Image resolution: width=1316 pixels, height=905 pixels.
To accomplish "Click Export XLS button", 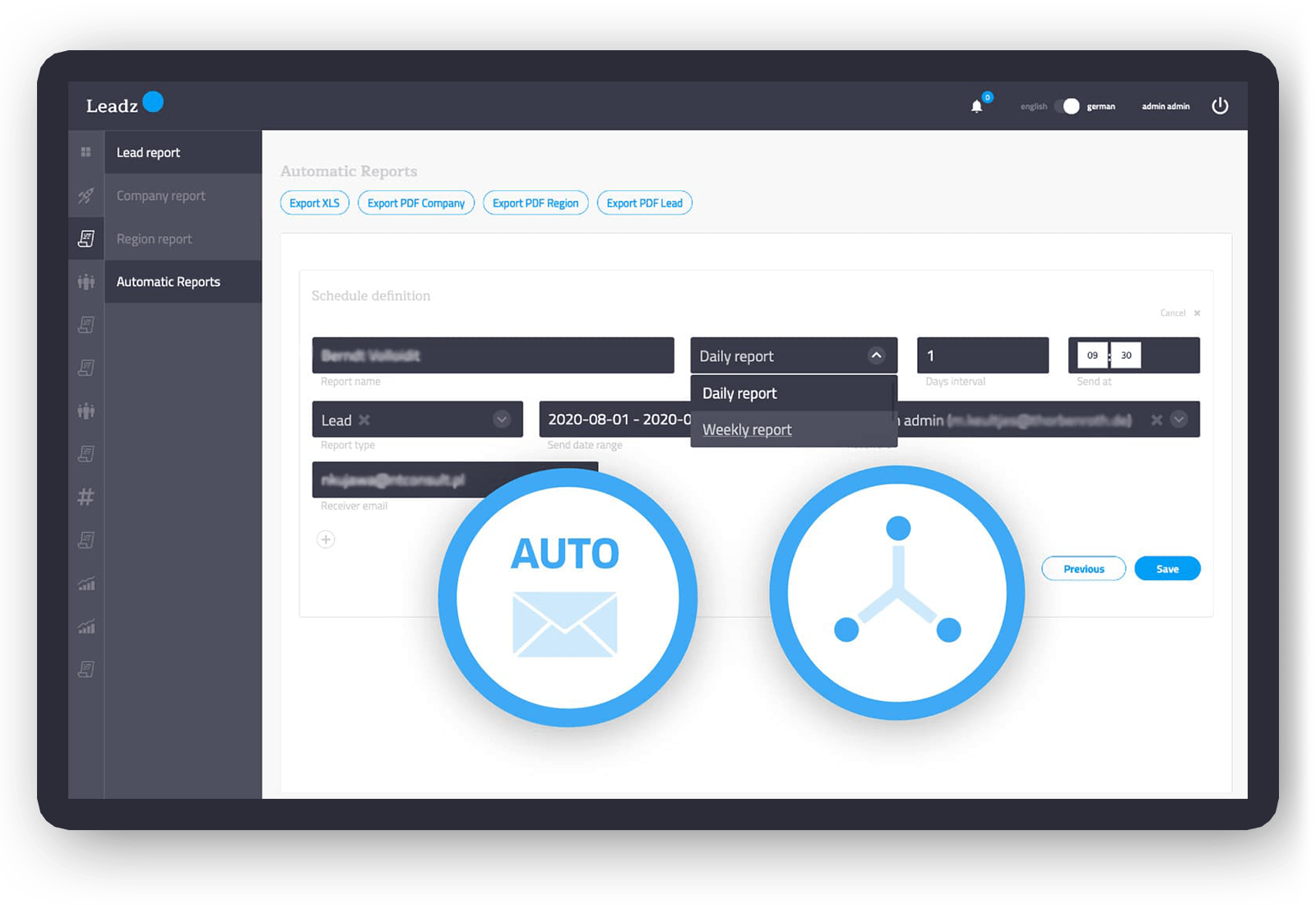I will click(314, 203).
